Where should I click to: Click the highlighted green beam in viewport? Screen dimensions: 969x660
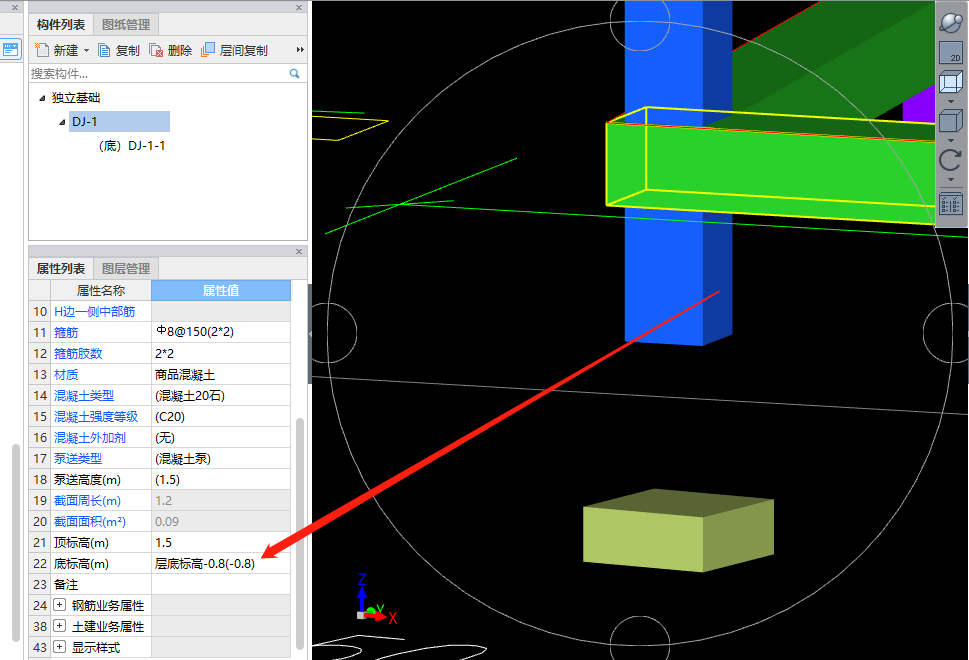point(772,167)
